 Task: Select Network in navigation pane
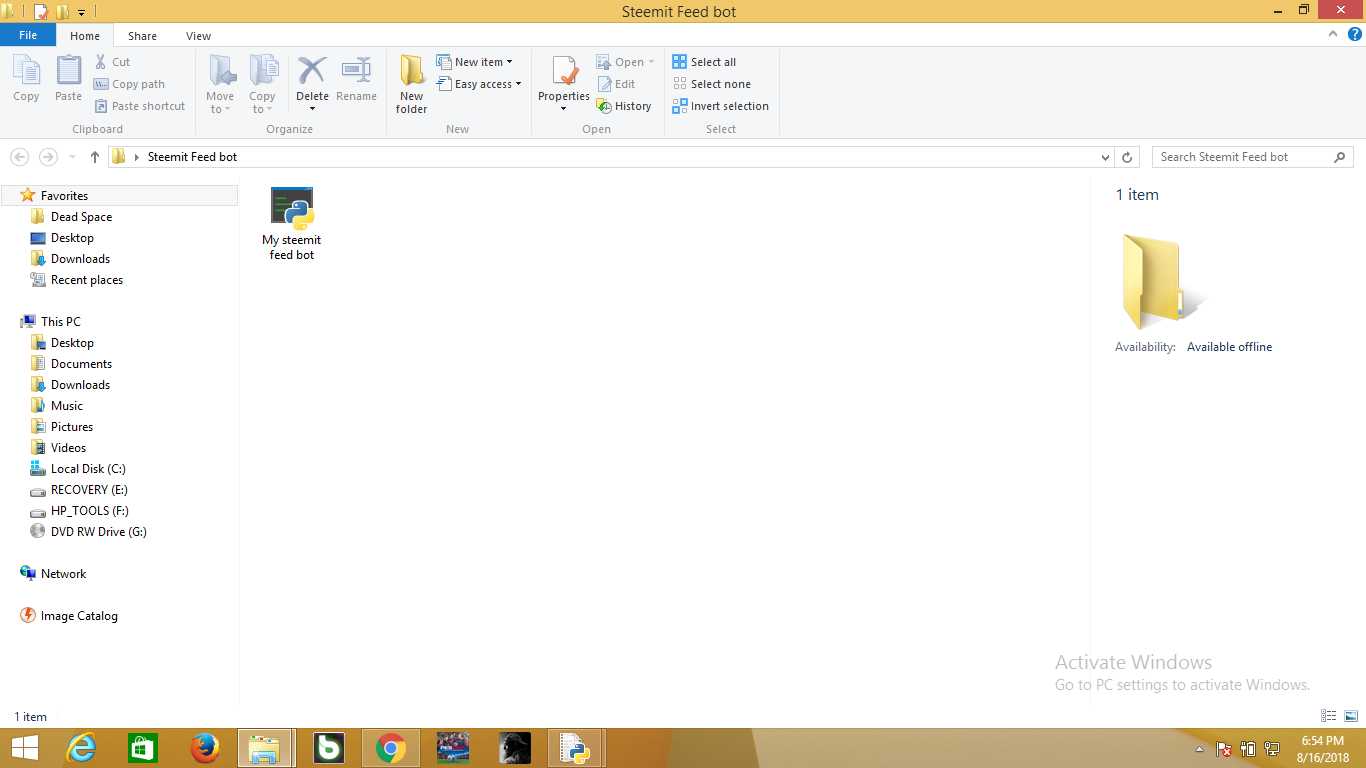[63, 574]
